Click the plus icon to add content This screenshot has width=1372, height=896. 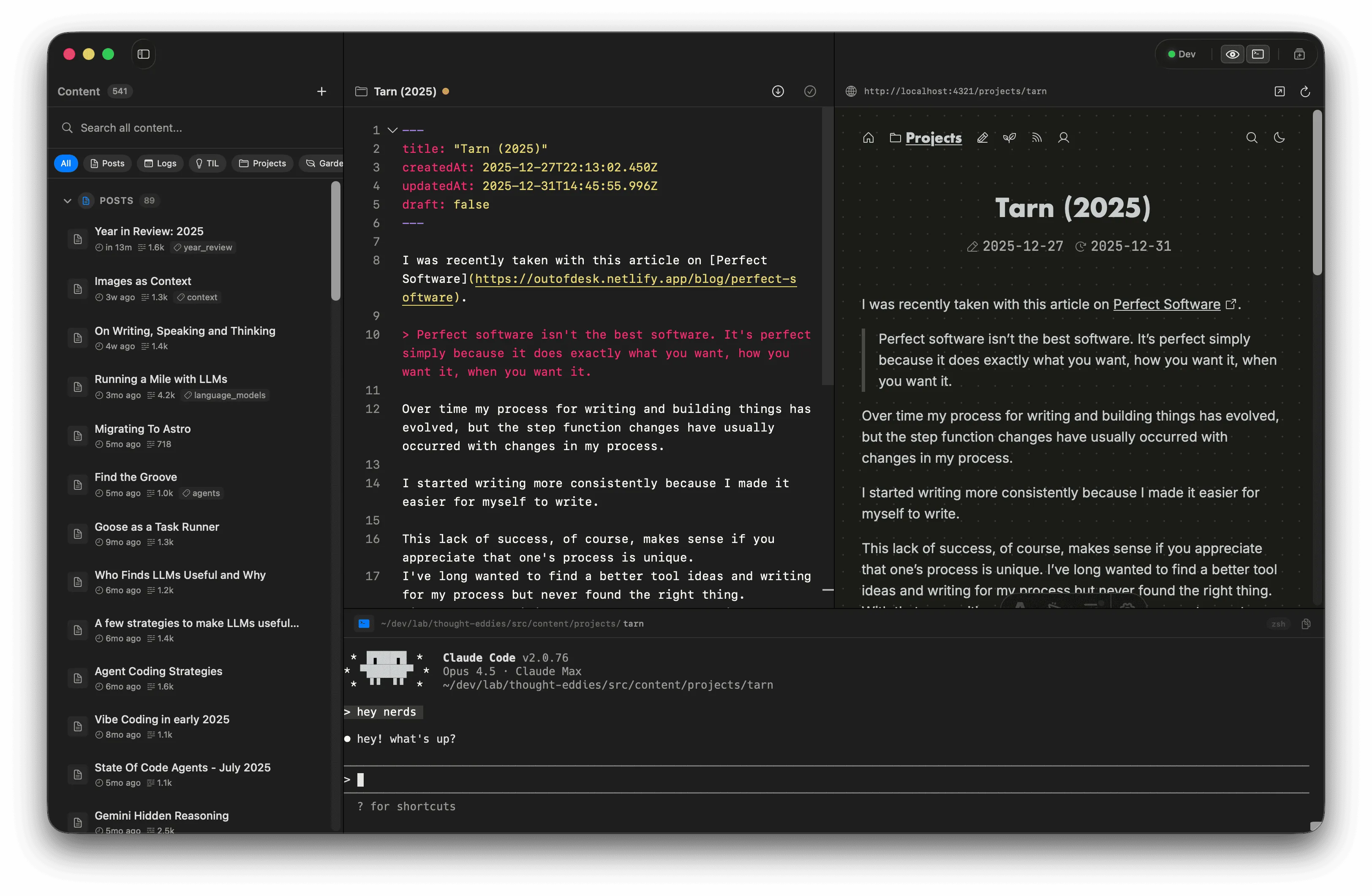[322, 92]
